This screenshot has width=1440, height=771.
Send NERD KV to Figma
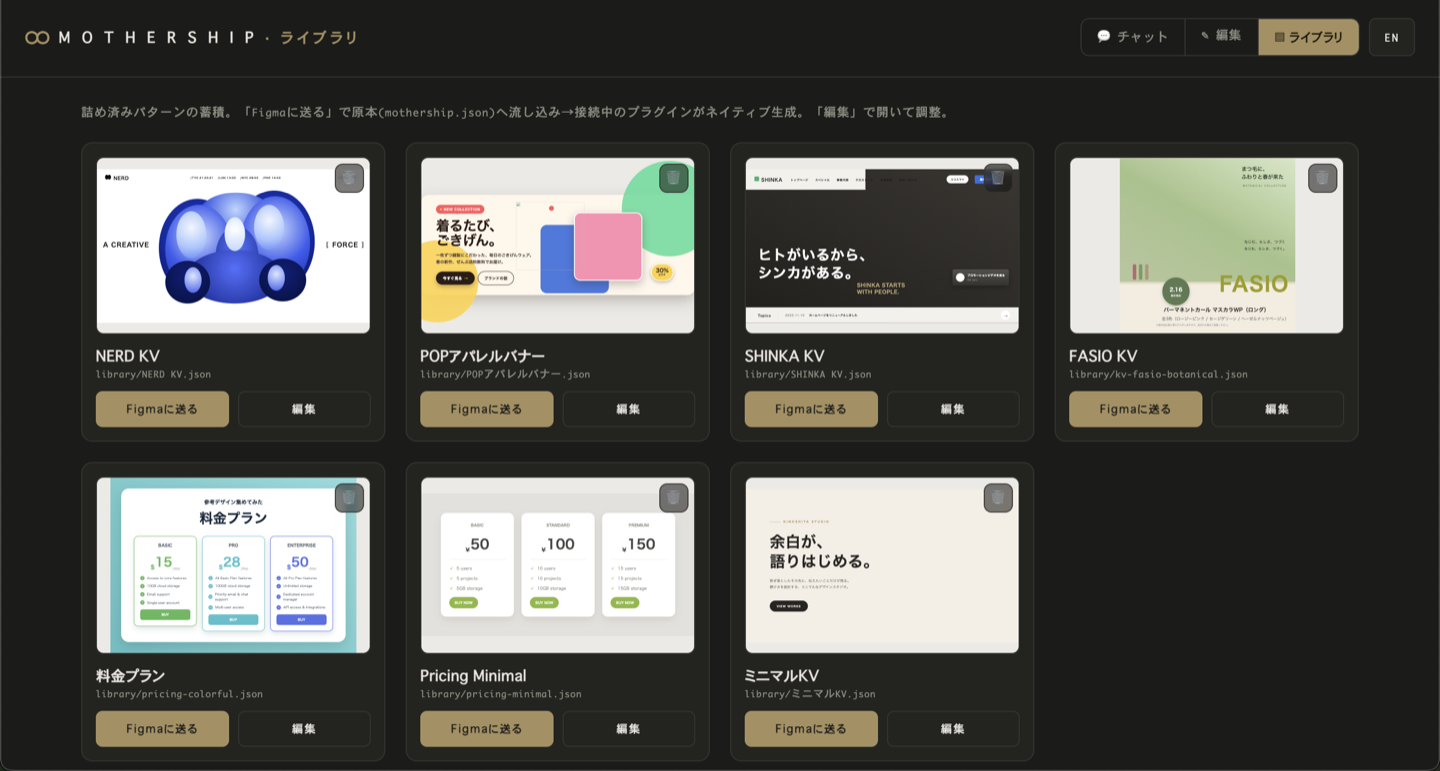point(162,409)
